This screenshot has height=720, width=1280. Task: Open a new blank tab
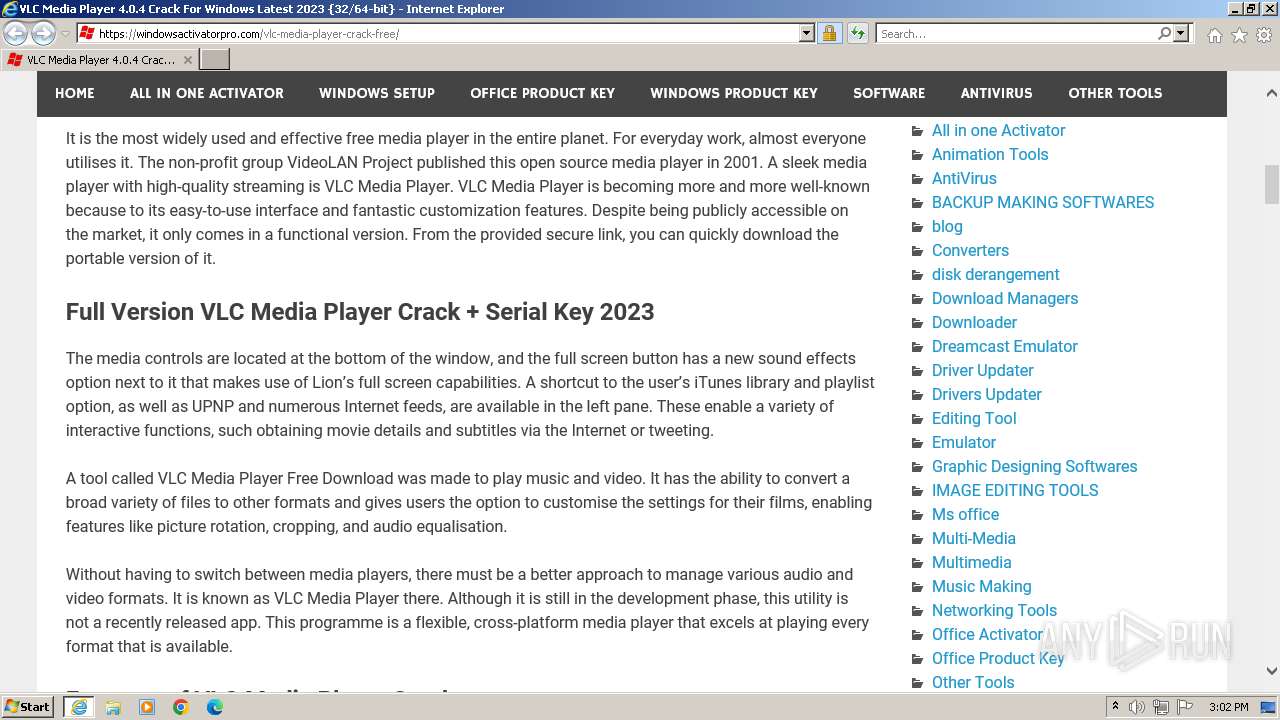215,60
